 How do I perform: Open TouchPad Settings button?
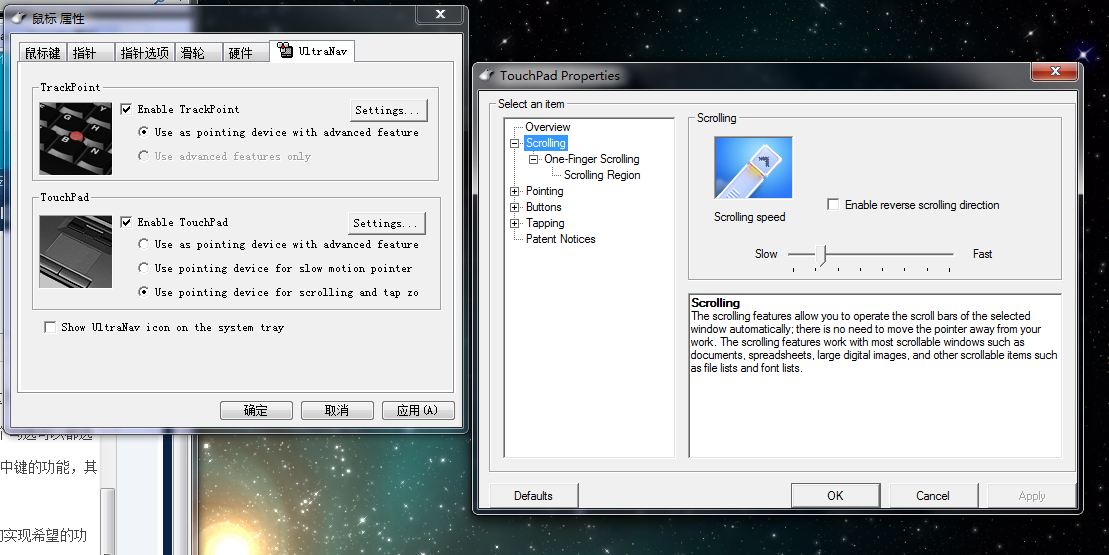click(387, 223)
